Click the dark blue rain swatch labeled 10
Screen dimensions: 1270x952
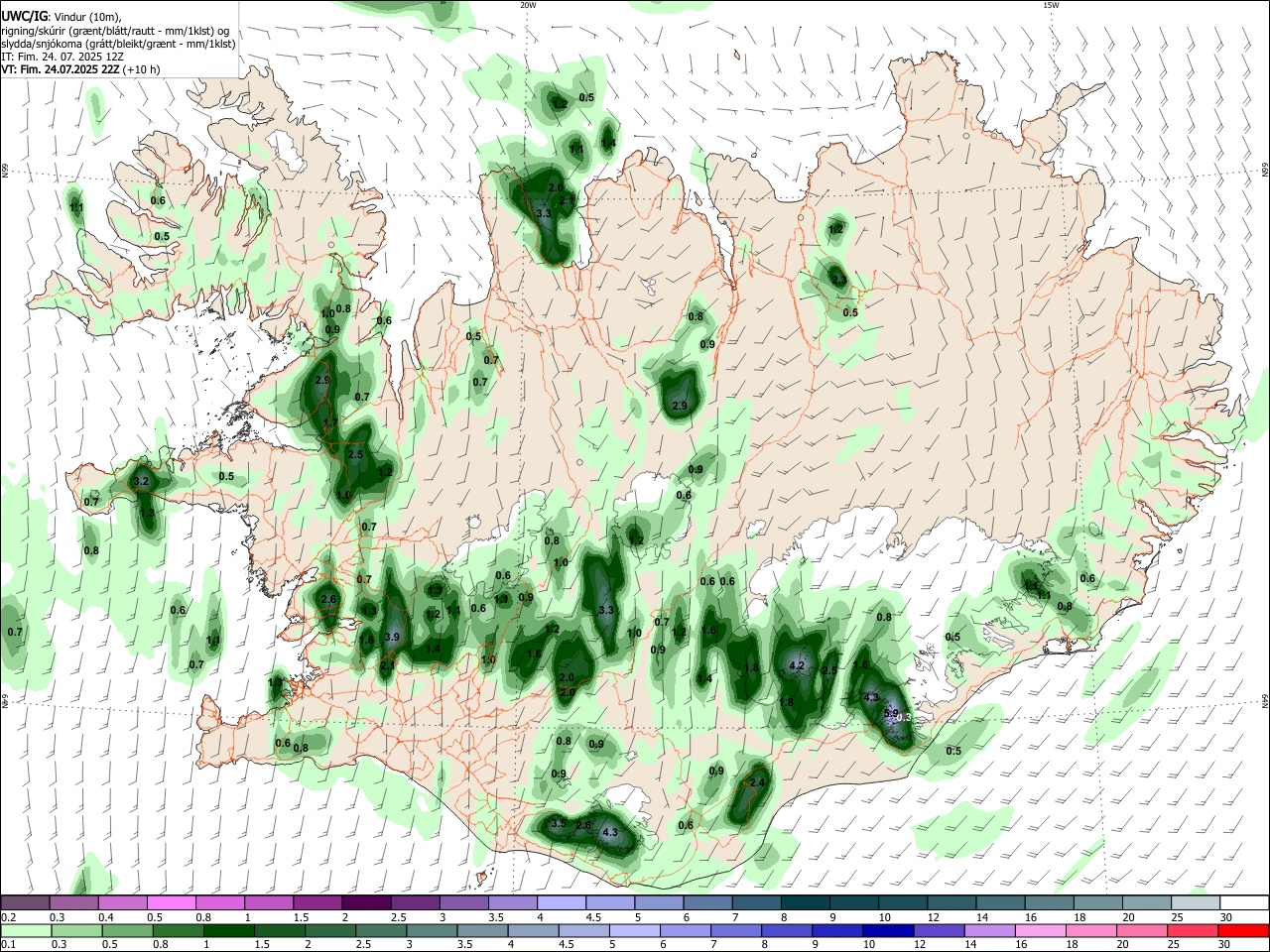888,930
